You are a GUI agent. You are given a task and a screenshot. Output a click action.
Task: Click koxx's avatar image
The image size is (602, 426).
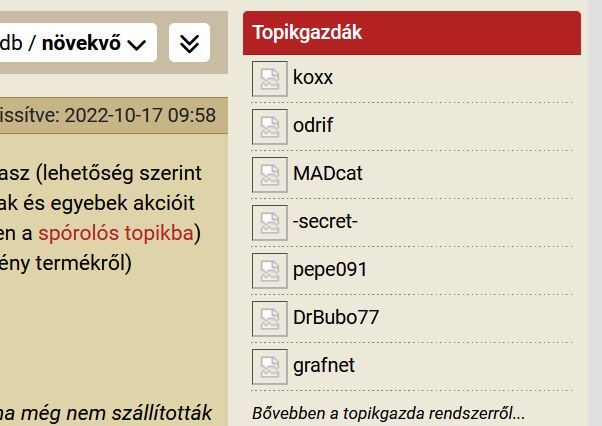(x=269, y=78)
